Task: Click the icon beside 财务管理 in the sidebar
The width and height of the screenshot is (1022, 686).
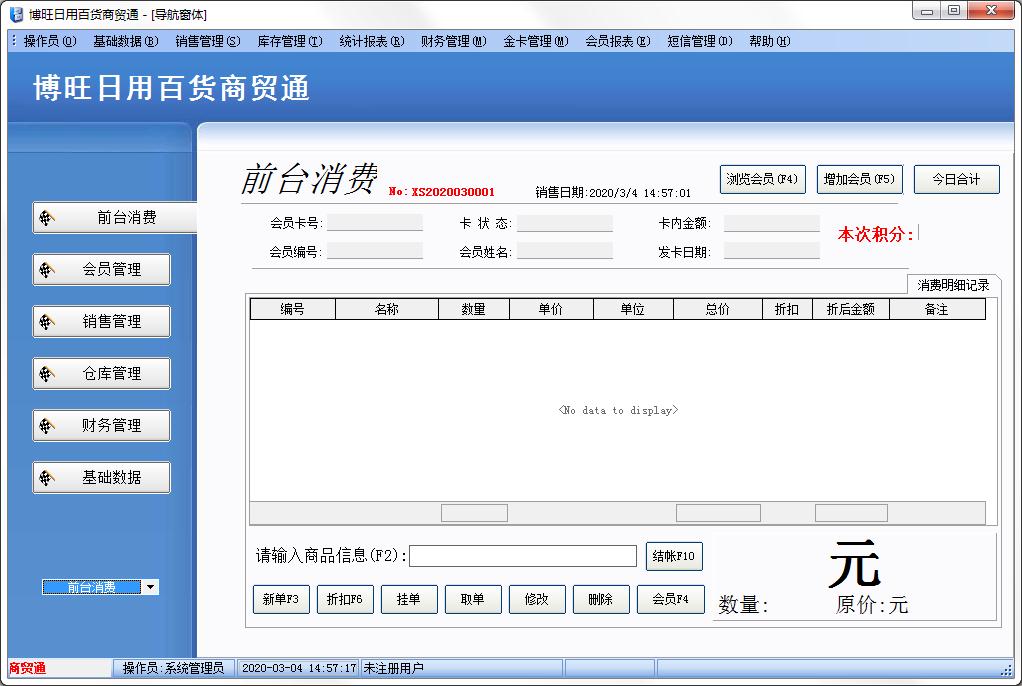Action: pyautogui.click(x=46, y=426)
